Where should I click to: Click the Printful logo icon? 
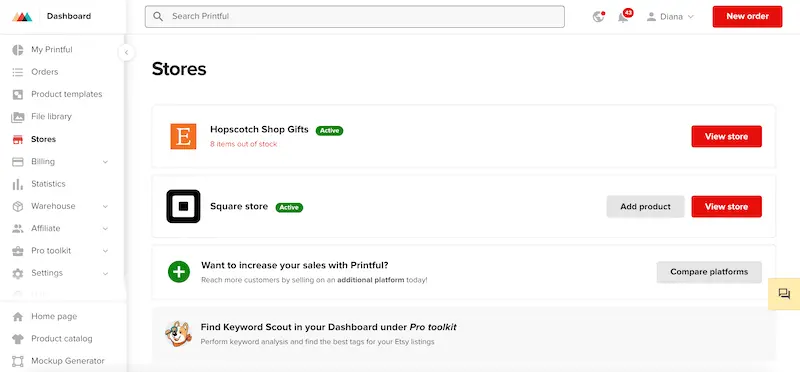pyautogui.click(x=22, y=16)
